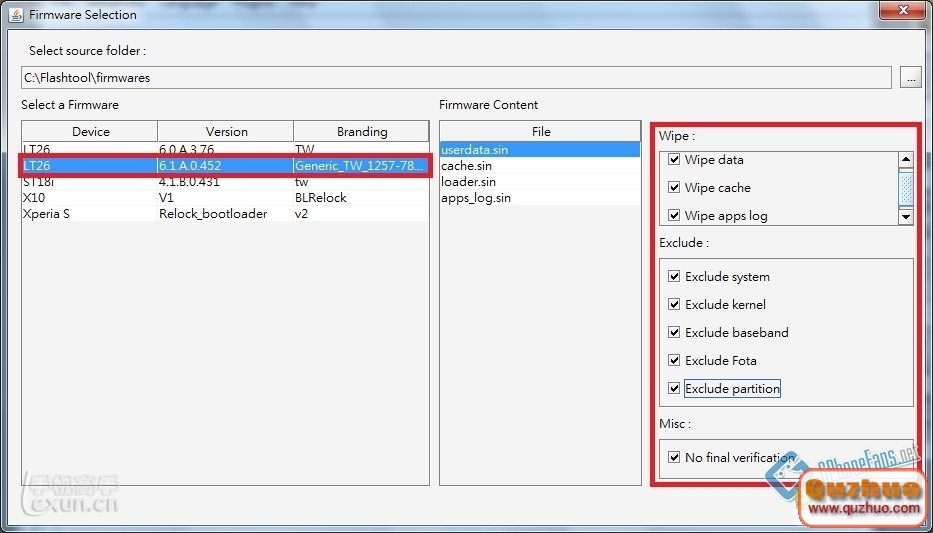Screen dimensions: 933x533
Task: Sort by the Version column header
Action: click(x=226, y=131)
